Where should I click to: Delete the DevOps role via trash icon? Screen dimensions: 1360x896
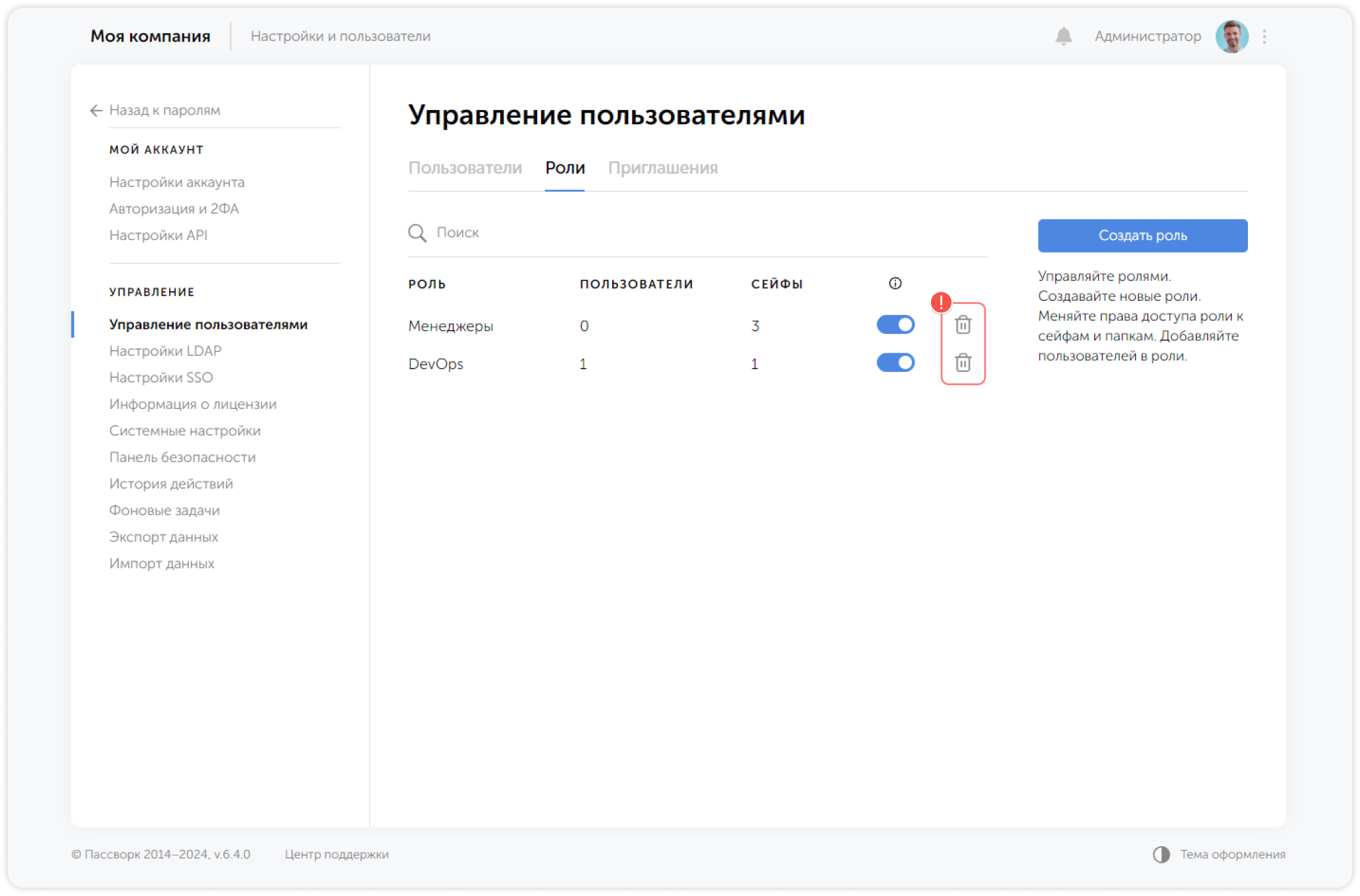(x=963, y=363)
